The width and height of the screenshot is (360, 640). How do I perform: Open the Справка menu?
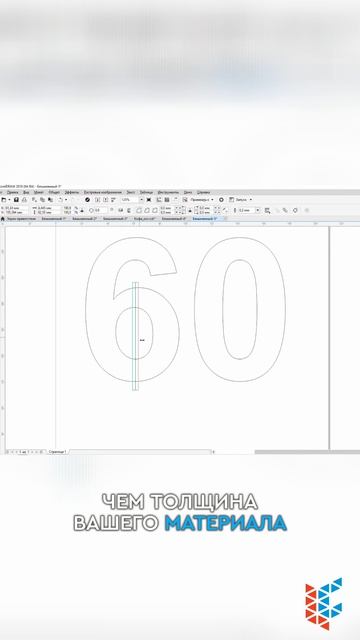[203, 192]
